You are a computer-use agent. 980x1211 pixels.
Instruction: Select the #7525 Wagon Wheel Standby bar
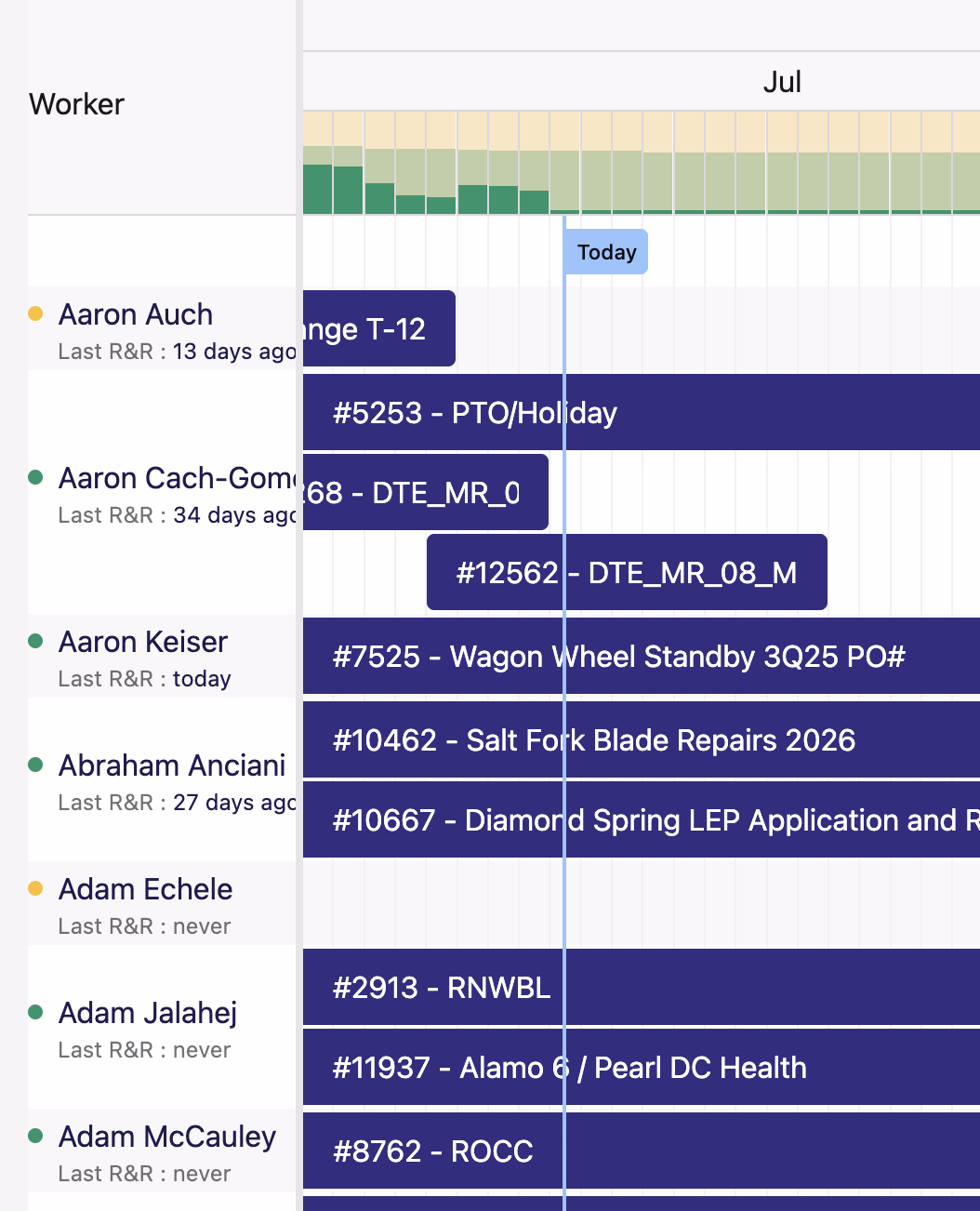(x=642, y=656)
